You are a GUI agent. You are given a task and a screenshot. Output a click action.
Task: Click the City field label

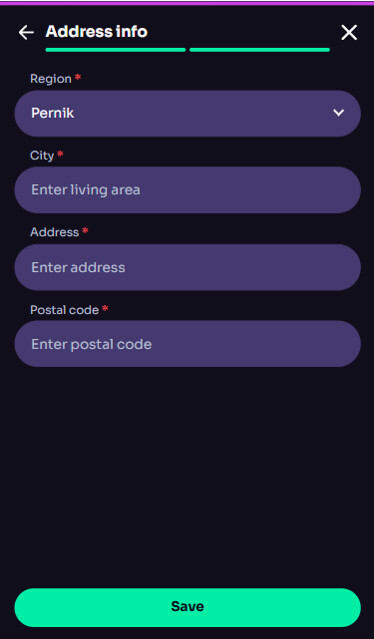(x=42, y=155)
